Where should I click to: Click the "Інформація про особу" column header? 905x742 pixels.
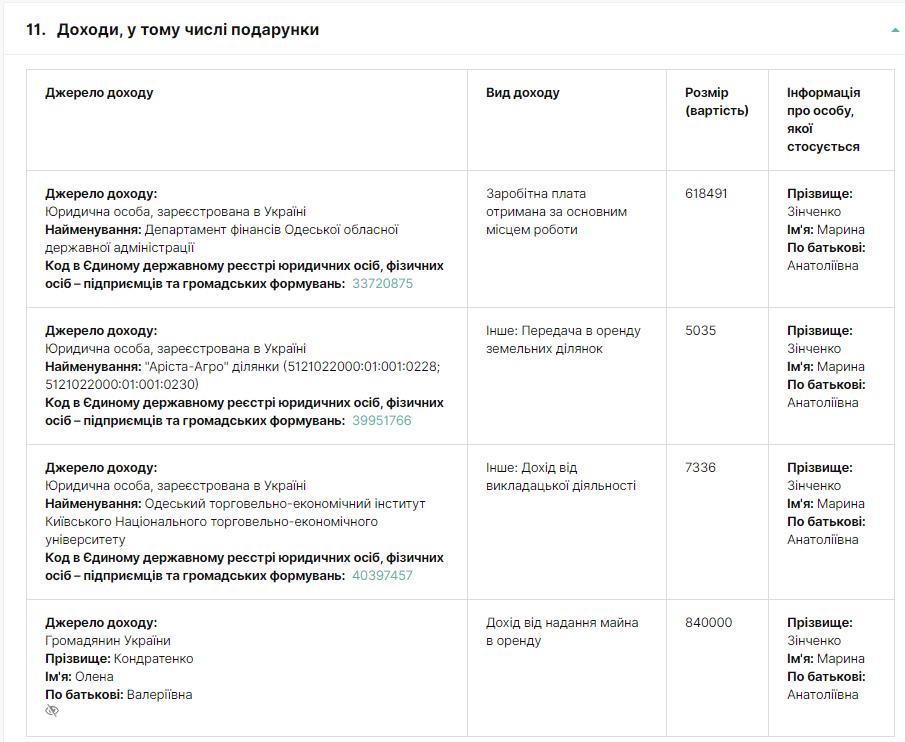[823, 119]
